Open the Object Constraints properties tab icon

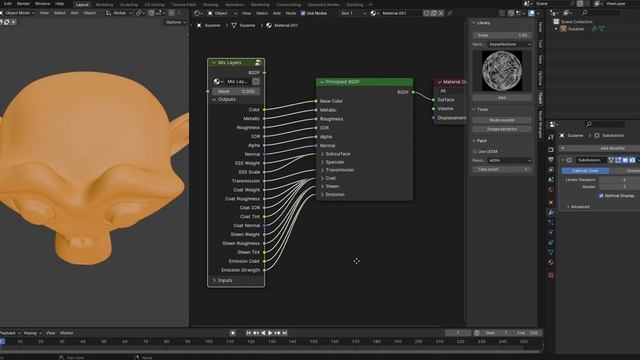pos(551,242)
